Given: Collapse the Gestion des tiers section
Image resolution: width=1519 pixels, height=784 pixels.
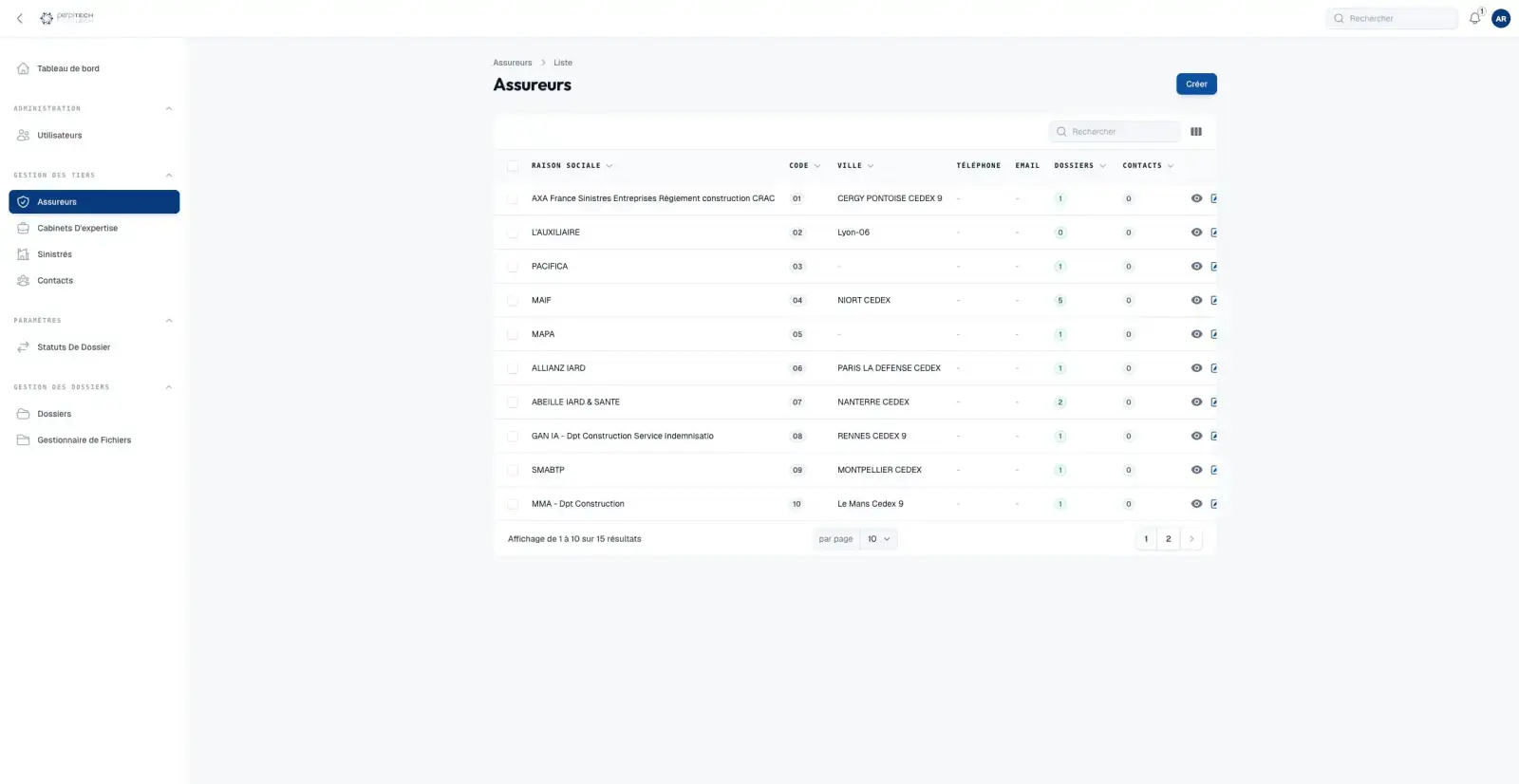Looking at the screenshot, I should point(169,175).
